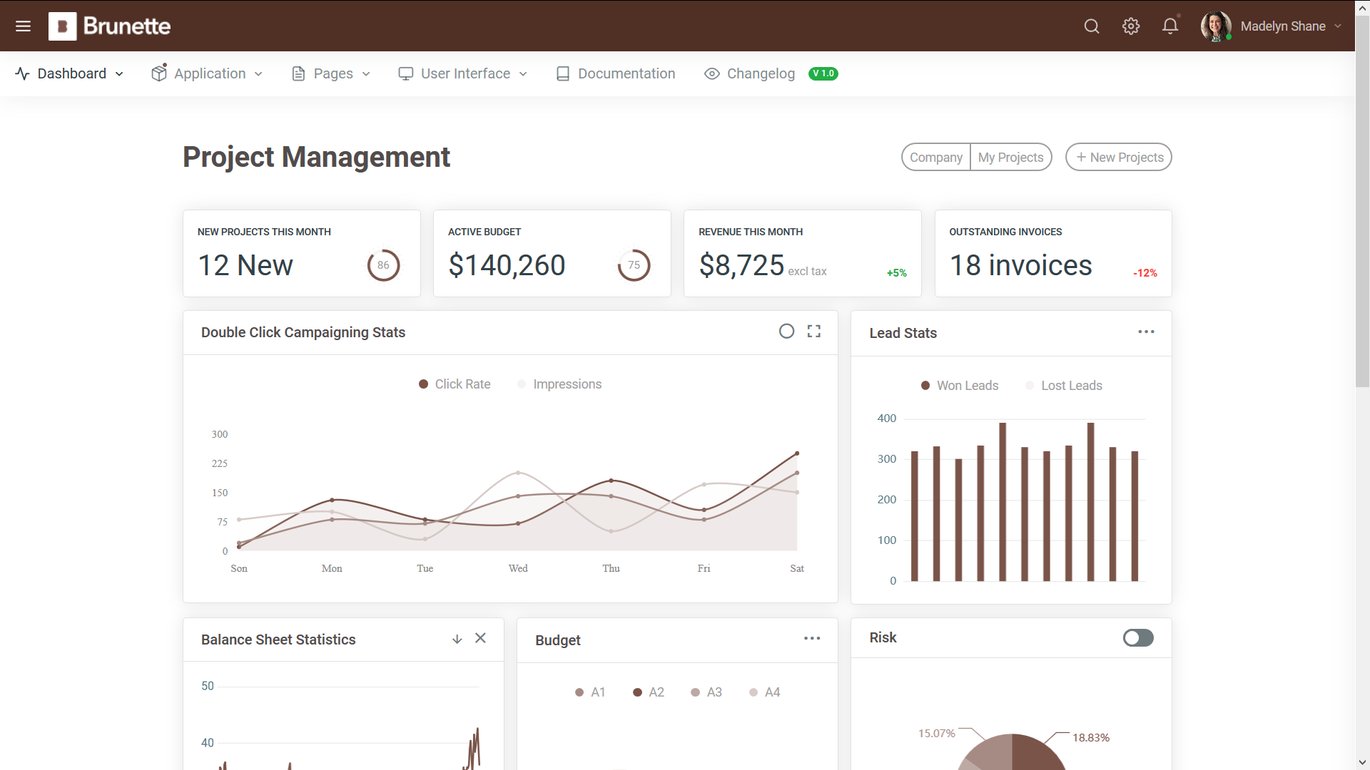1370x770 pixels.
Task: Click Madelyn Shane's avatar picture
Action: (x=1216, y=26)
